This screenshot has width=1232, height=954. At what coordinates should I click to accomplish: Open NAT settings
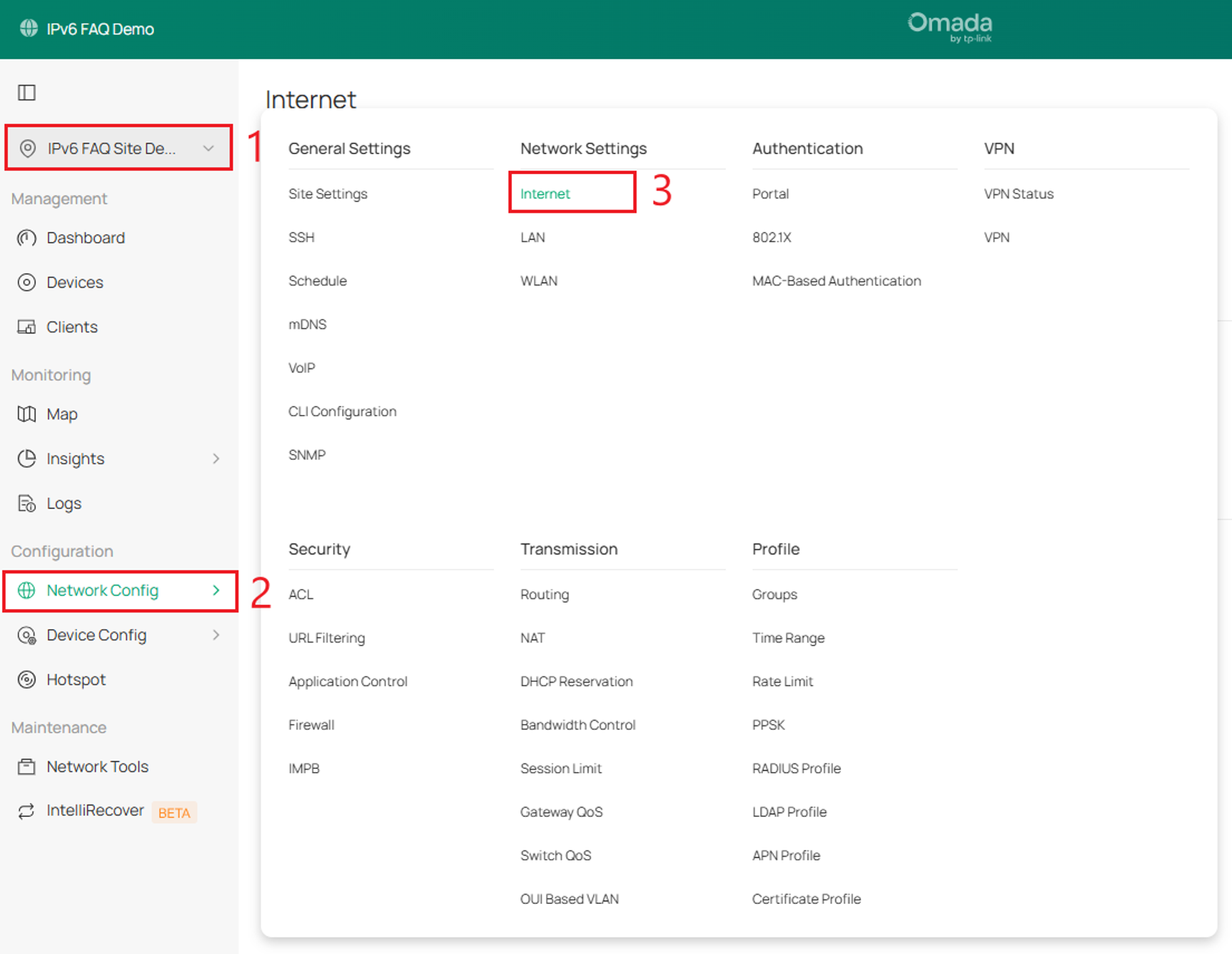tap(532, 638)
